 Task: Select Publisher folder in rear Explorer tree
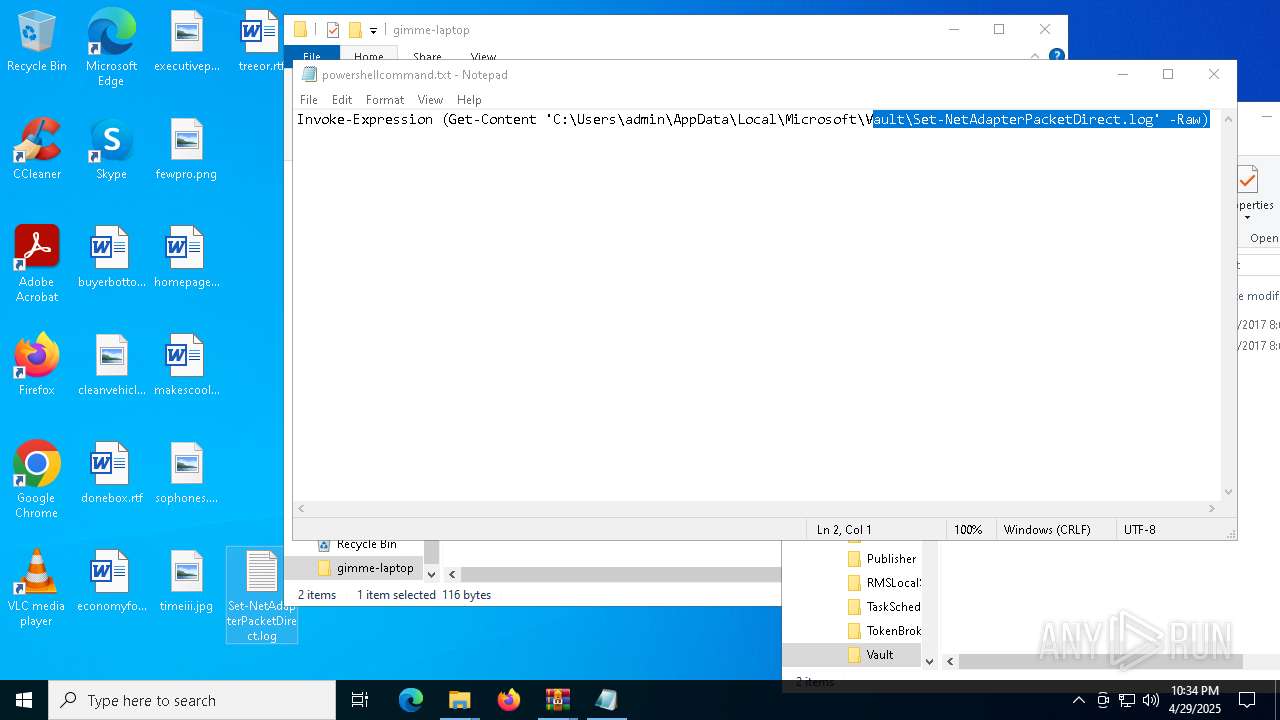[881, 559]
